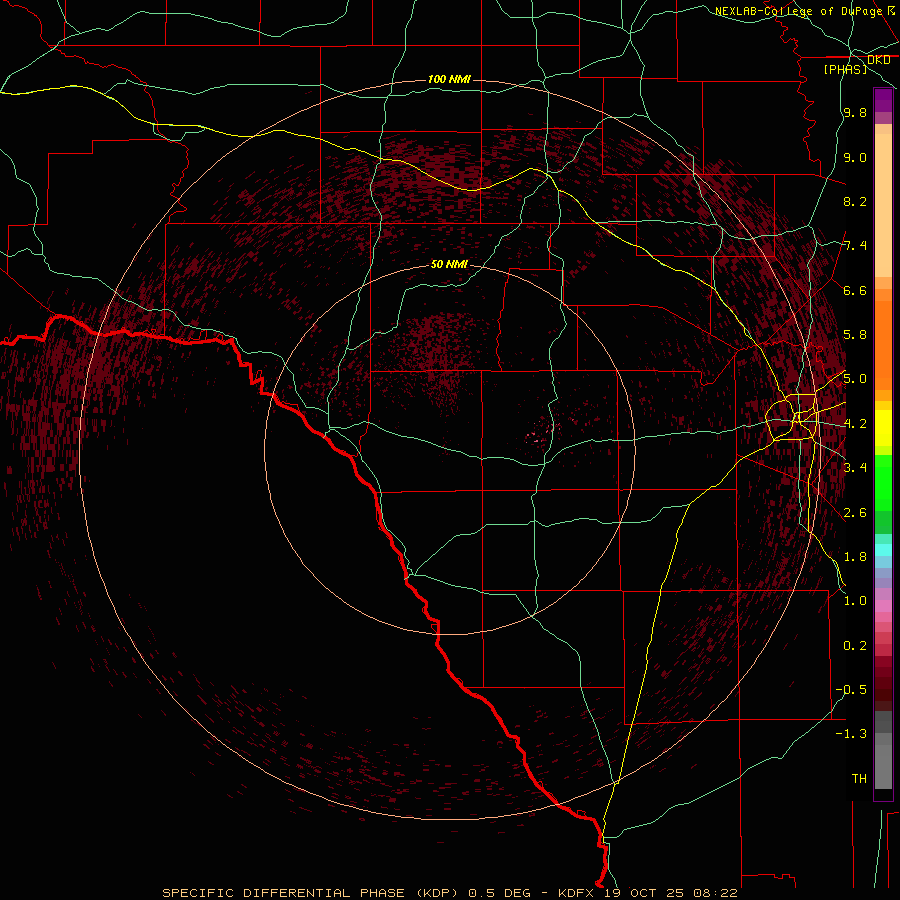The height and width of the screenshot is (900, 900).
Task: Select the yellow color bar segment
Action: (x=883, y=428)
